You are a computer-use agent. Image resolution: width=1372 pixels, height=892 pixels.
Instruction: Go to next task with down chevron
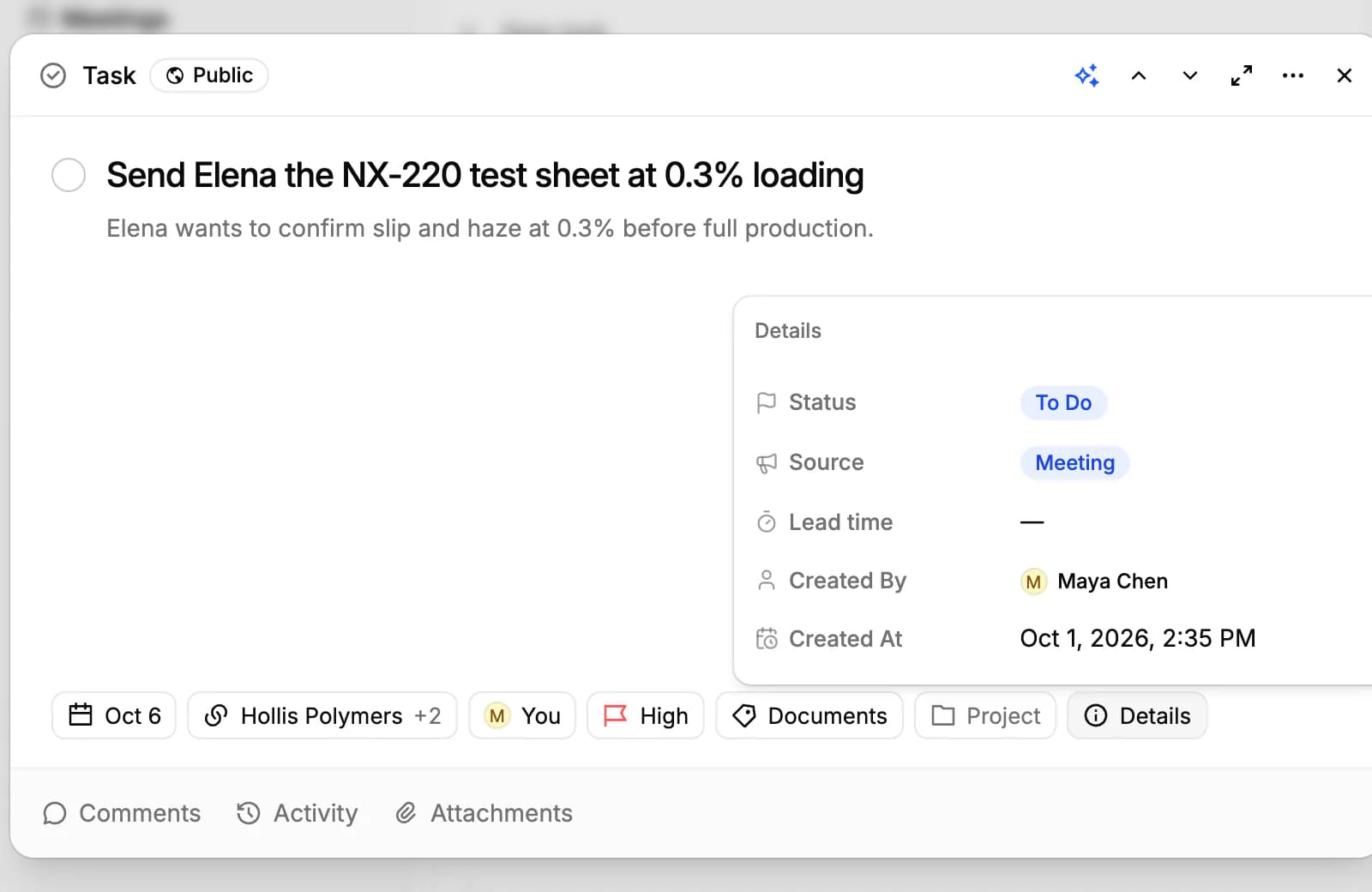(x=1190, y=75)
